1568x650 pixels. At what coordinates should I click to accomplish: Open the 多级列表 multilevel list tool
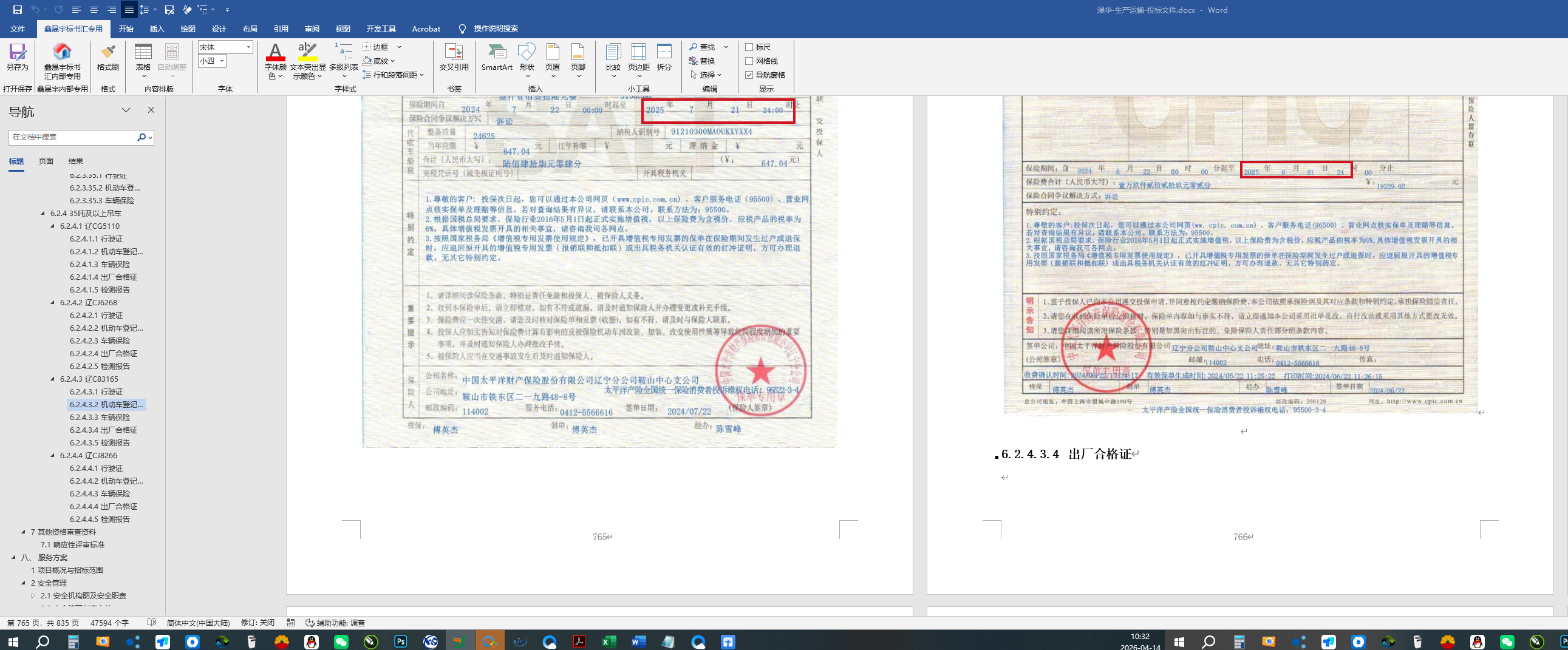tap(343, 61)
